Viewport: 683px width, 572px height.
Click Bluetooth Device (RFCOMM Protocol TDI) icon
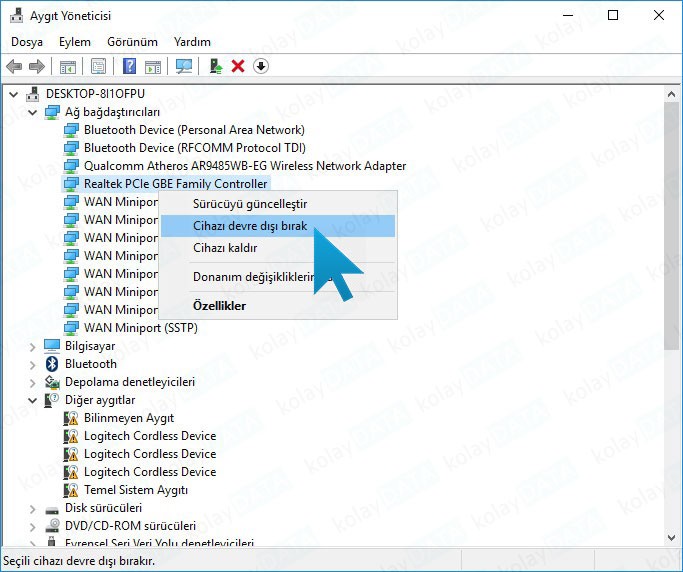[x=71, y=148]
